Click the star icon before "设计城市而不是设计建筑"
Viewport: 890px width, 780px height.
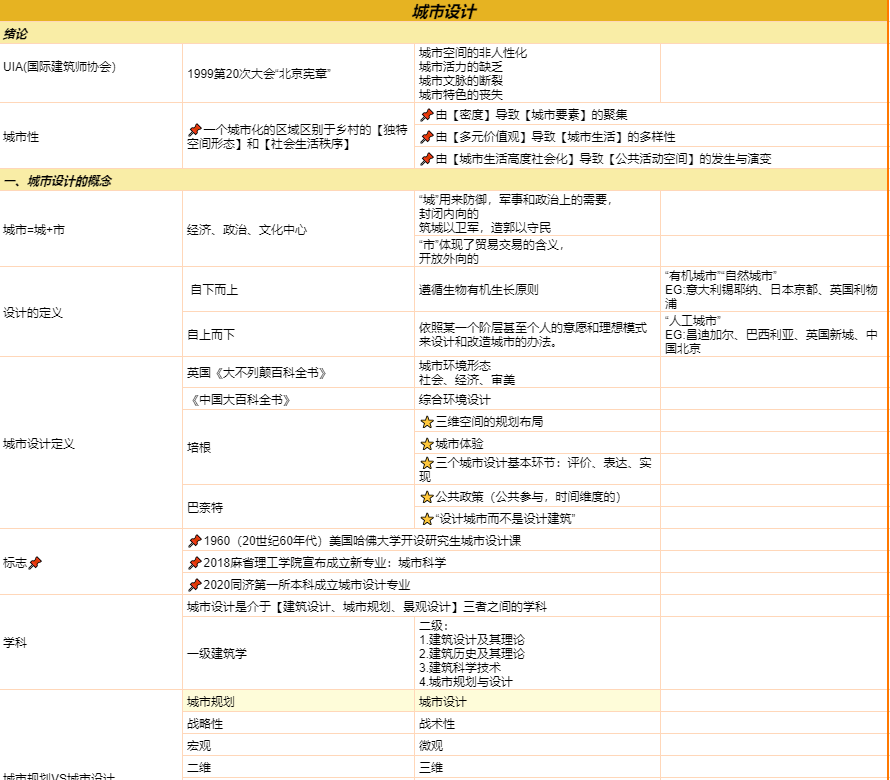coord(426,518)
